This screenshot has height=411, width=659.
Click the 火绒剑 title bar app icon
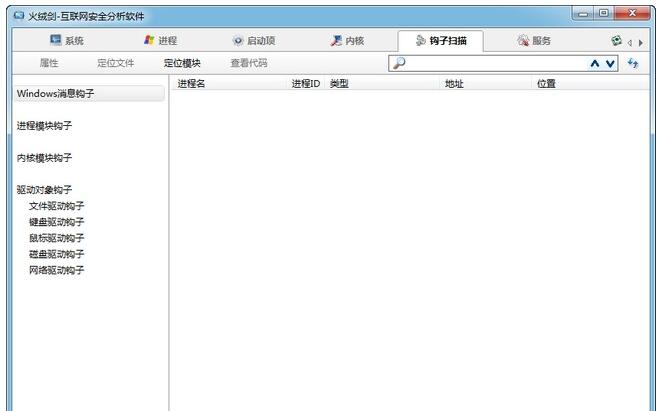point(19,16)
